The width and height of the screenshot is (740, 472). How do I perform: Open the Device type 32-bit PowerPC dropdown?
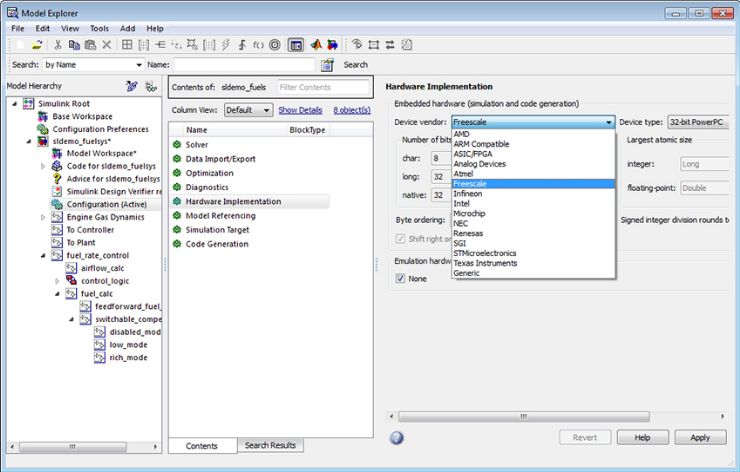(x=698, y=122)
